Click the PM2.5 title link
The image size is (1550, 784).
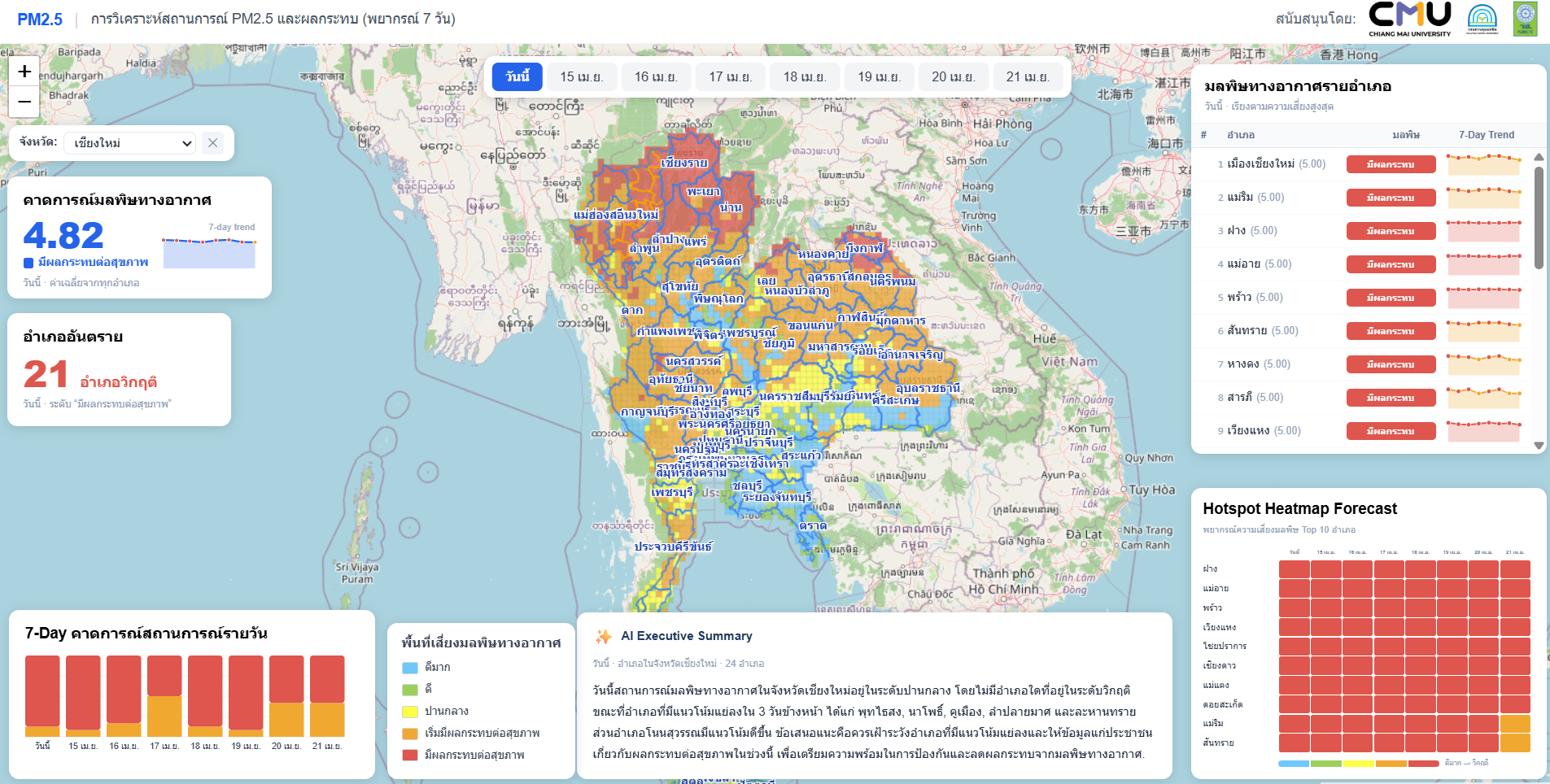coord(40,20)
